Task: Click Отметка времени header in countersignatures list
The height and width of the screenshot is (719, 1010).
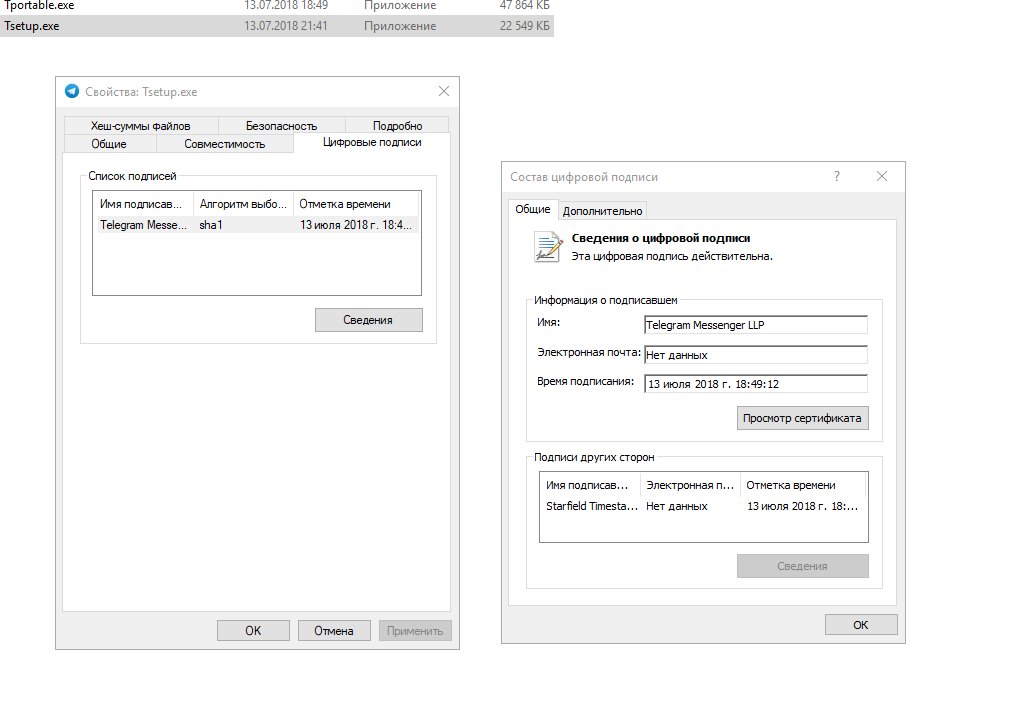Action: 803,485
